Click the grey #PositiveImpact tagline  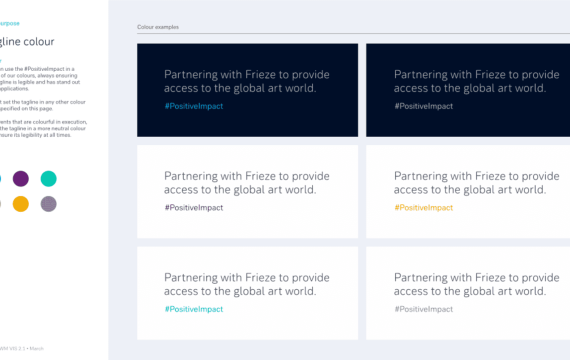click(424, 309)
